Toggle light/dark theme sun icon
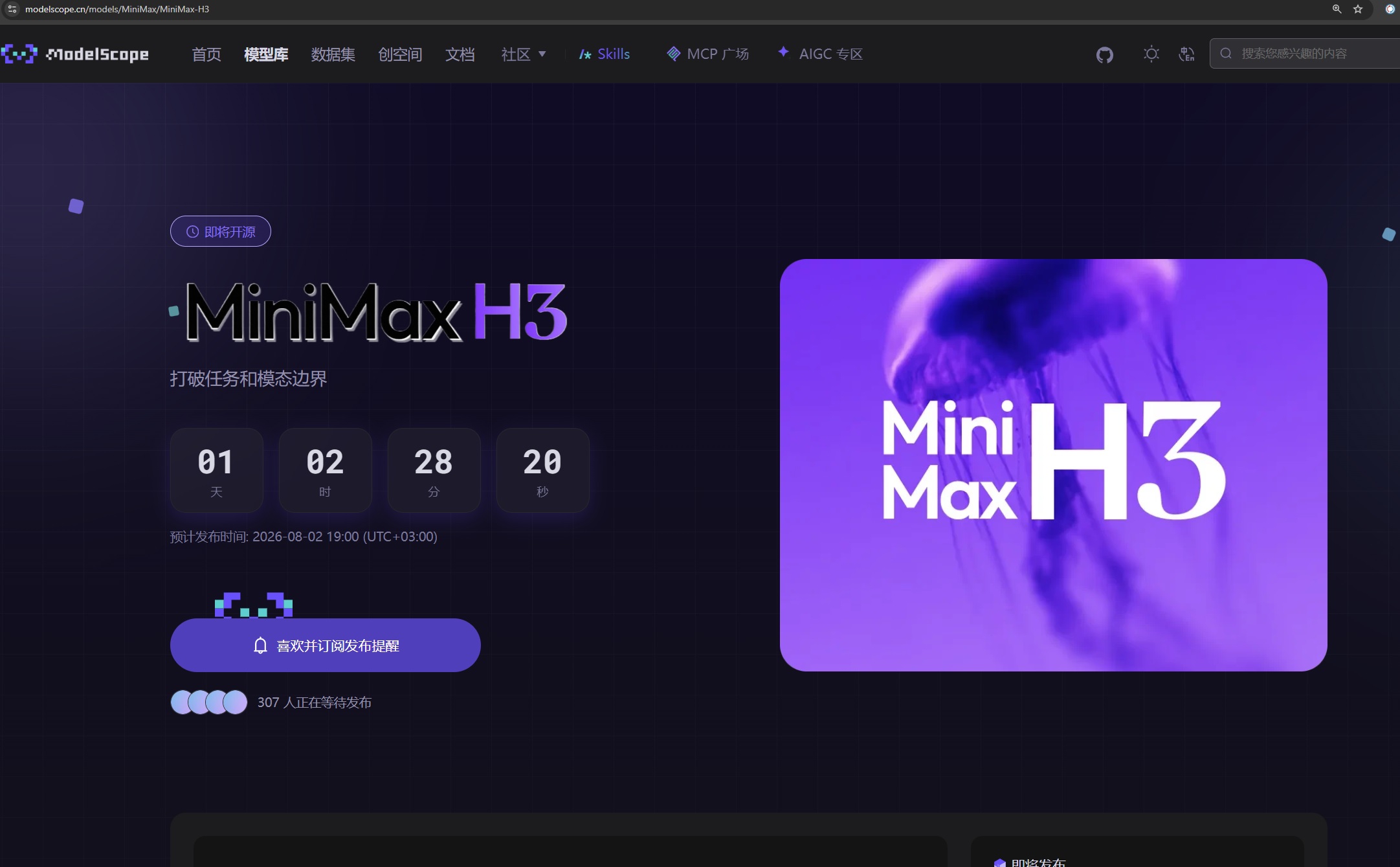 [x=1151, y=54]
